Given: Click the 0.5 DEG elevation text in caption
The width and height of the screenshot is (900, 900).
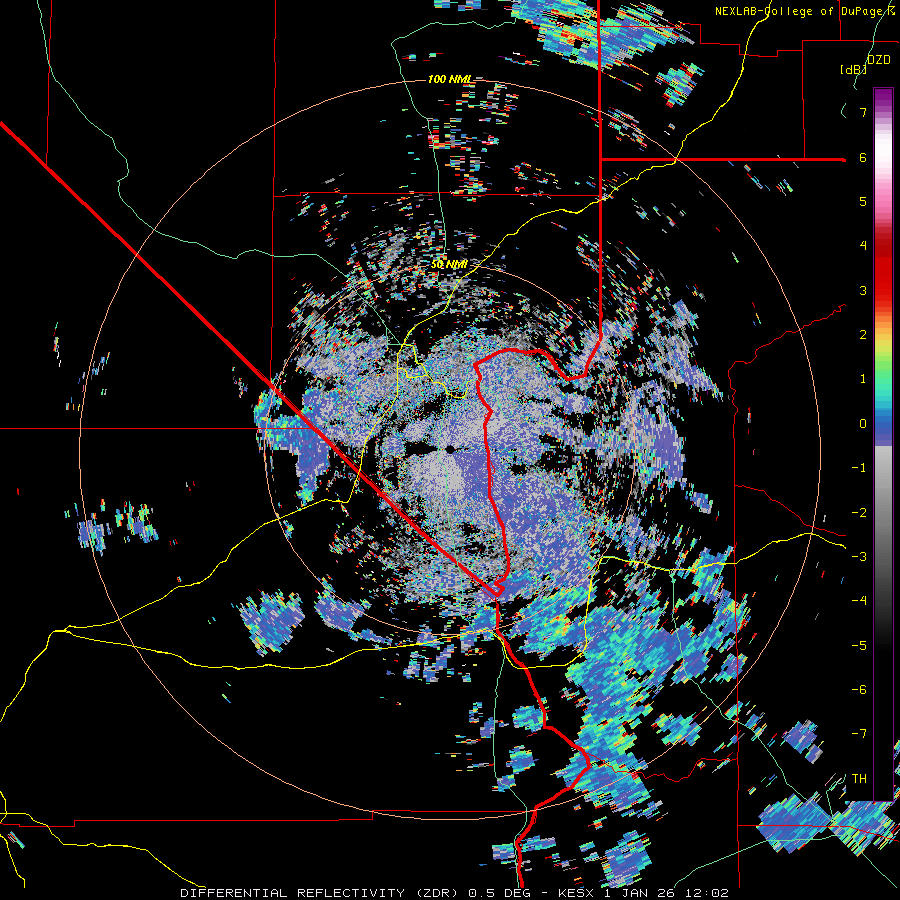Looking at the screenshot, I should pyautogui.click(x=499, y=893).
